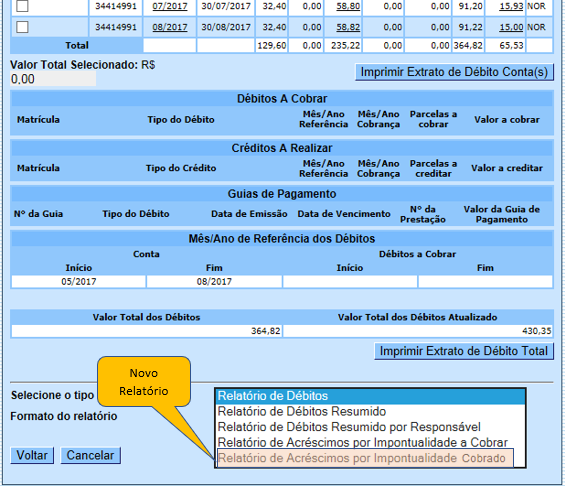The height and width of the screenshot is (487, 571).
Task: Click Imprimir Extrato de Débito Conta(s) button
Action: (x=454, y=72)
